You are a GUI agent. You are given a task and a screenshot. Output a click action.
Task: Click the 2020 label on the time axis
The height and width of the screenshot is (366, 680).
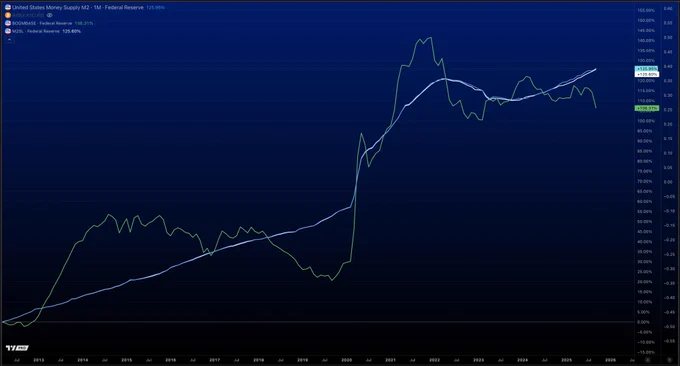347,360
